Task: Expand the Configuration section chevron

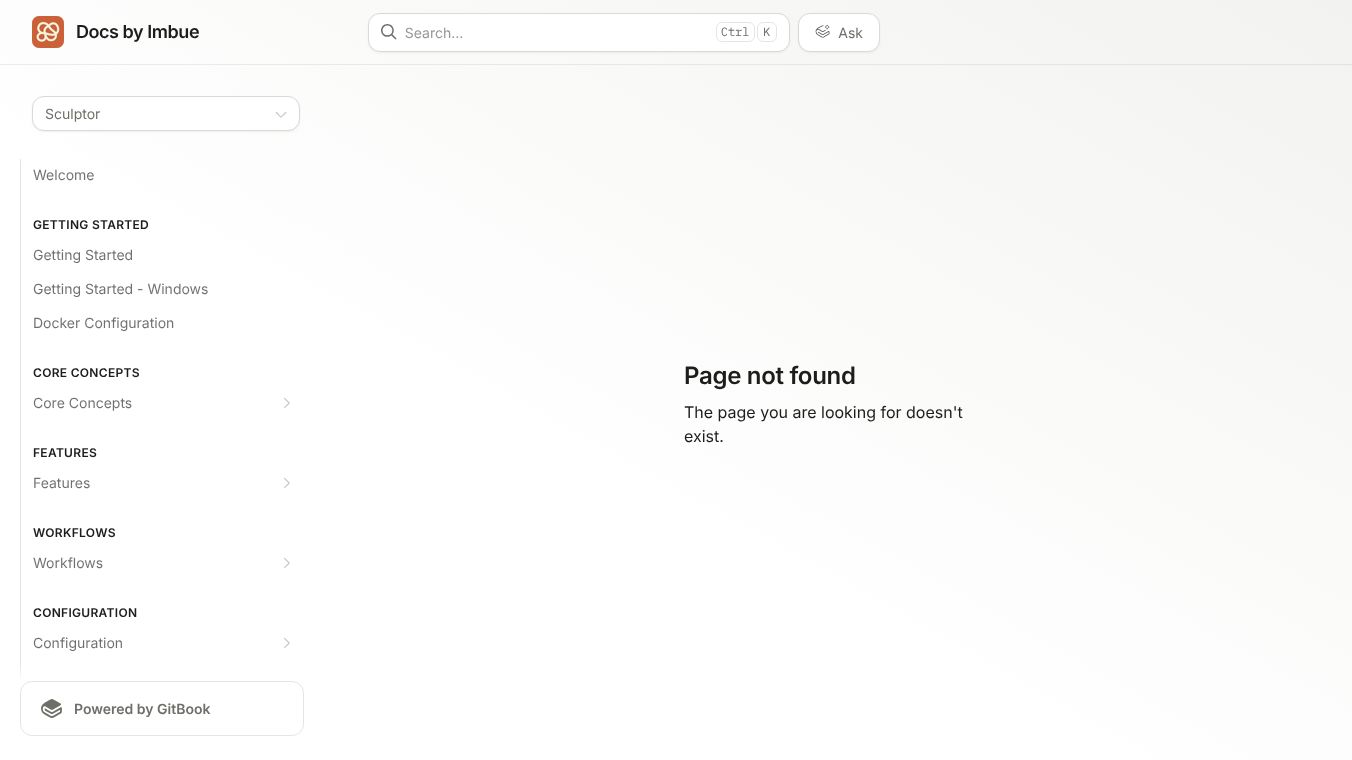Action: click(286, 643)
